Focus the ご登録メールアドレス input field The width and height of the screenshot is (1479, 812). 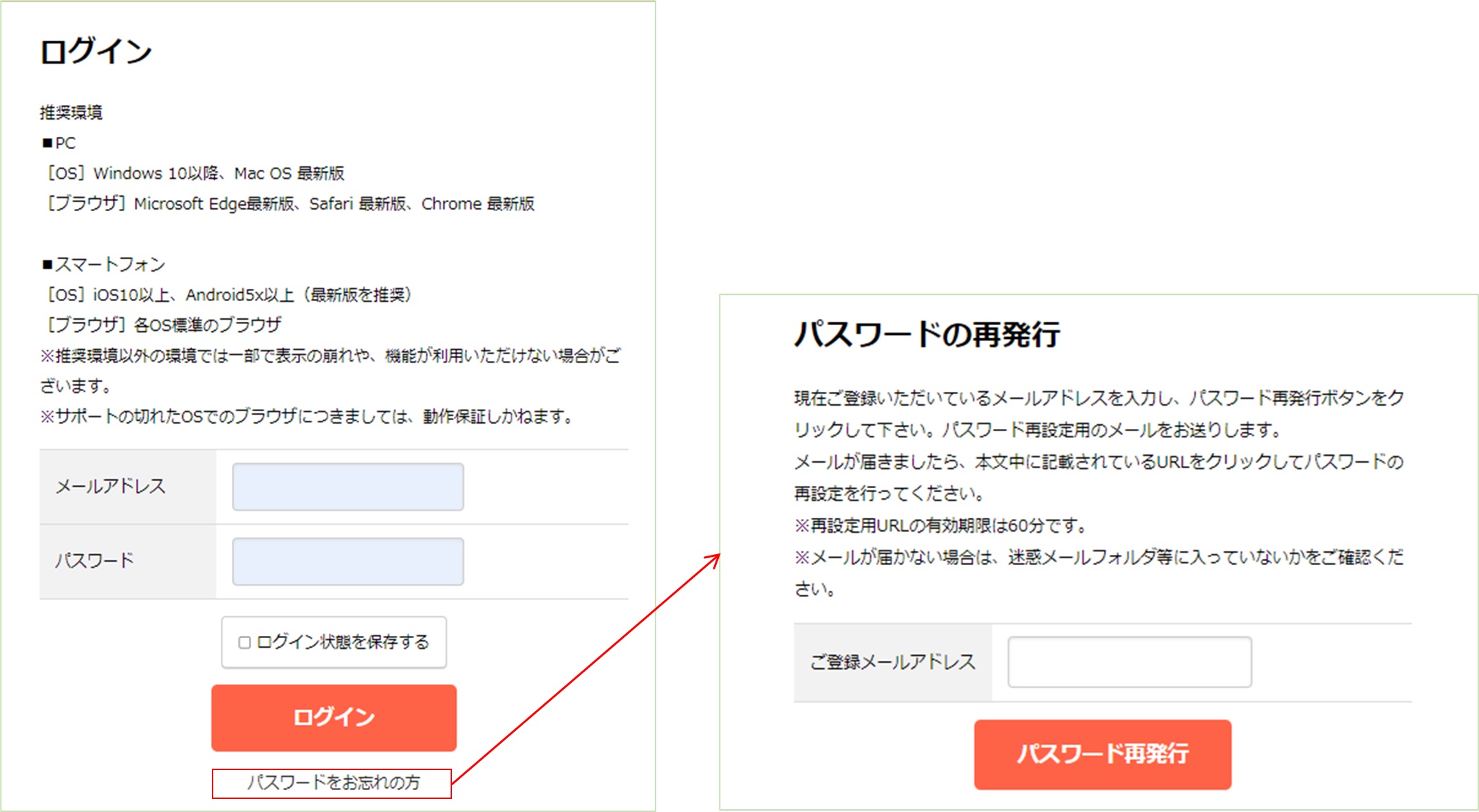click(1129, 661)
